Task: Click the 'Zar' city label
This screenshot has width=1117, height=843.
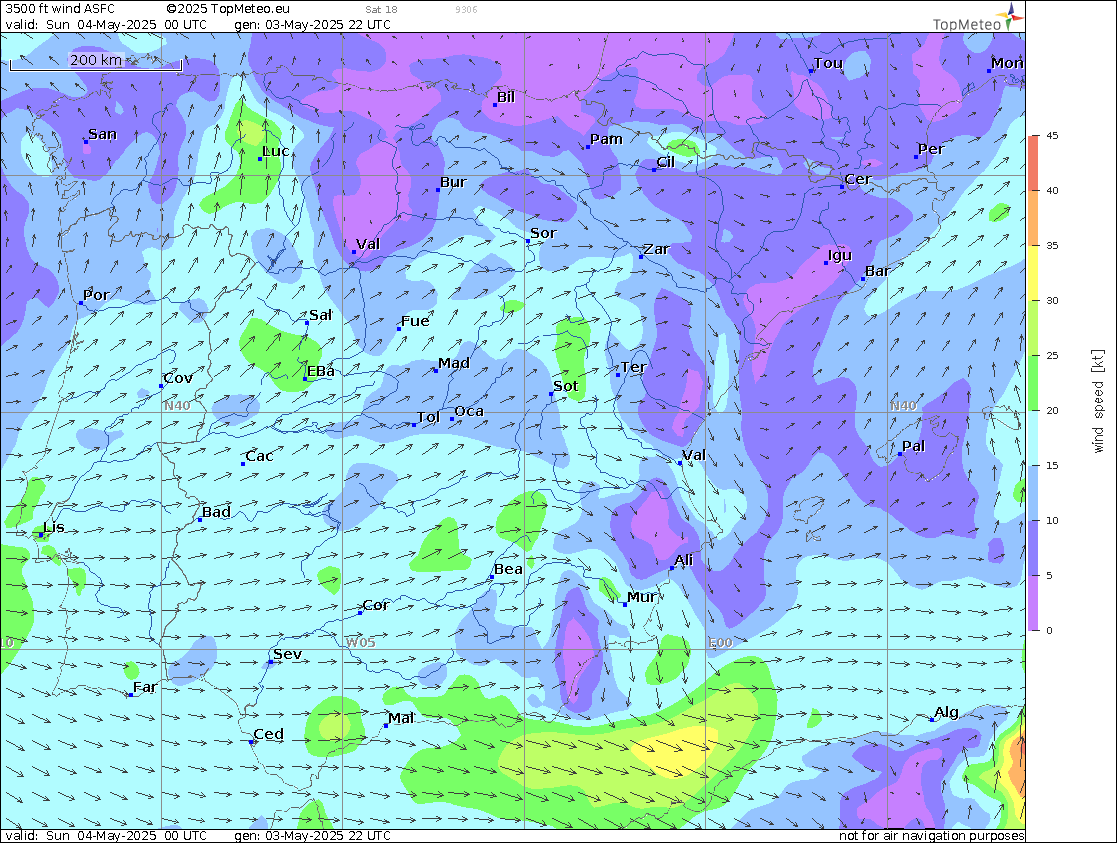Action: [656, 249]
